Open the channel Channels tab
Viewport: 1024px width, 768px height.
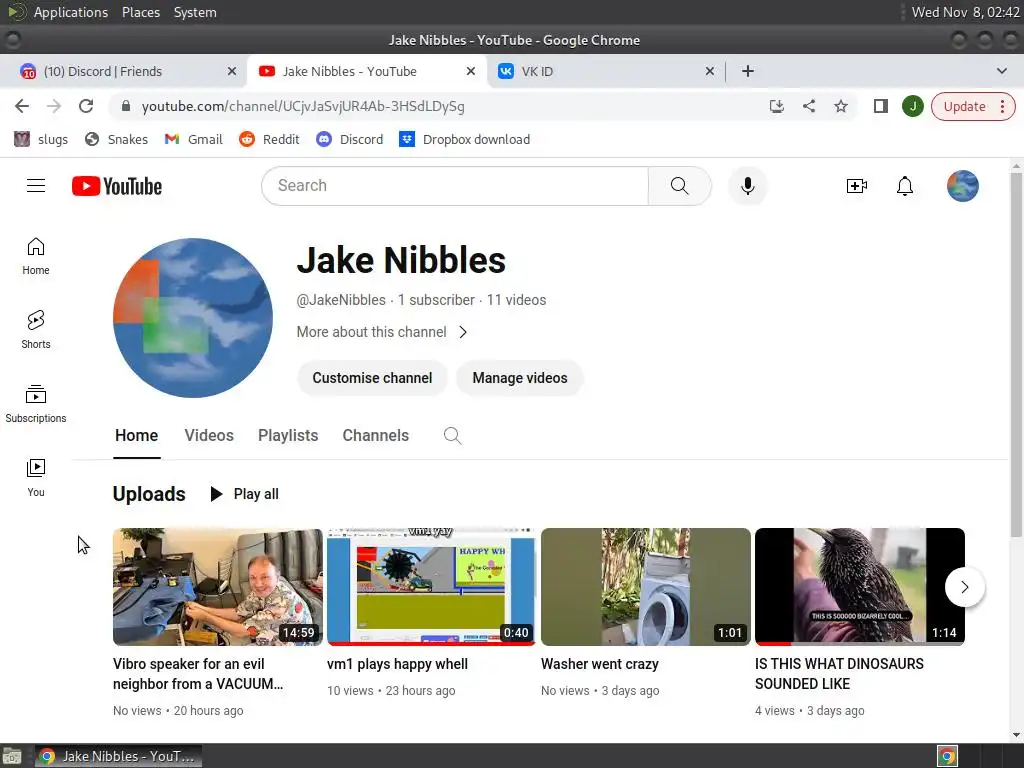[376, 436]
